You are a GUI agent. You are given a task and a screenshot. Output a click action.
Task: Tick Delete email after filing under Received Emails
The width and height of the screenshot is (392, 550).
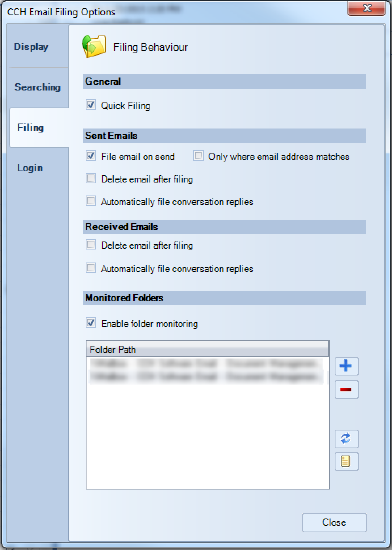[91, 244]
